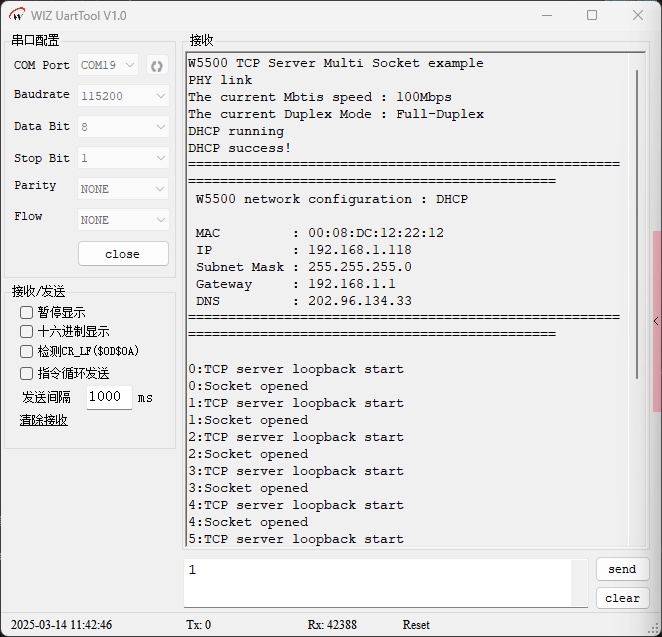This screenshot has width=662, height=637.
Task: Click the COM port refresh icon
Action: click(157, 66)
